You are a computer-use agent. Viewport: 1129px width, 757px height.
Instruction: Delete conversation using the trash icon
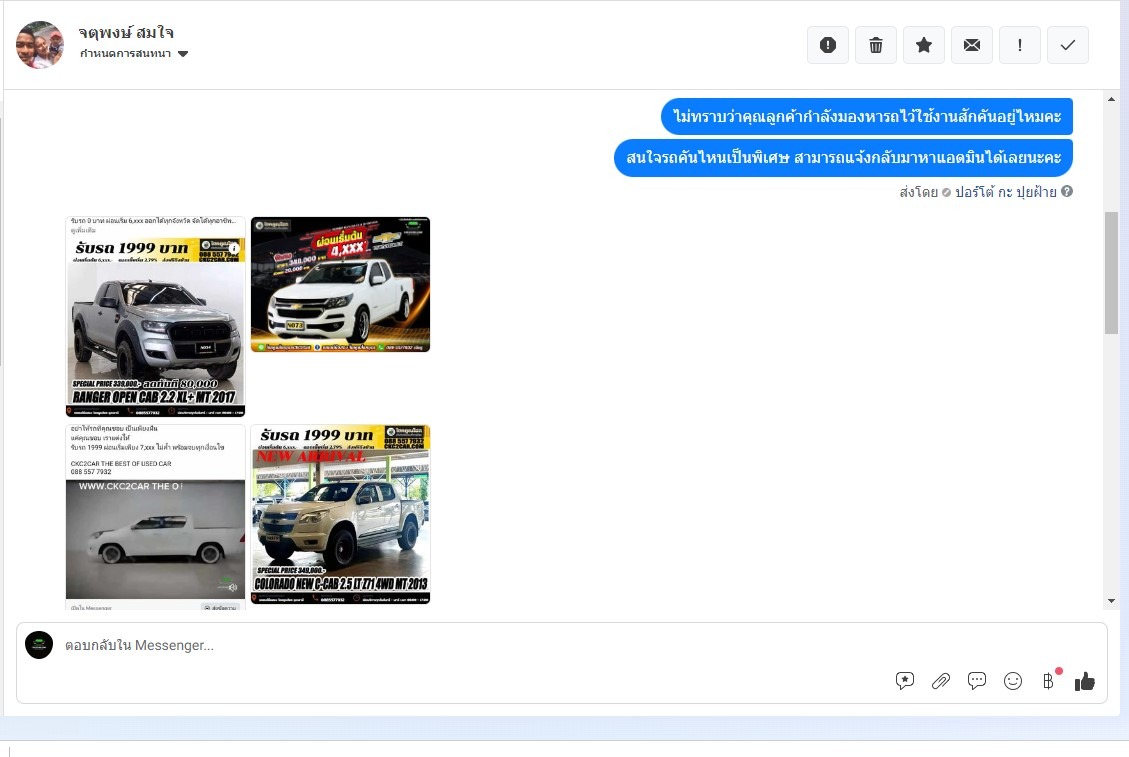(x=876, y=45)
